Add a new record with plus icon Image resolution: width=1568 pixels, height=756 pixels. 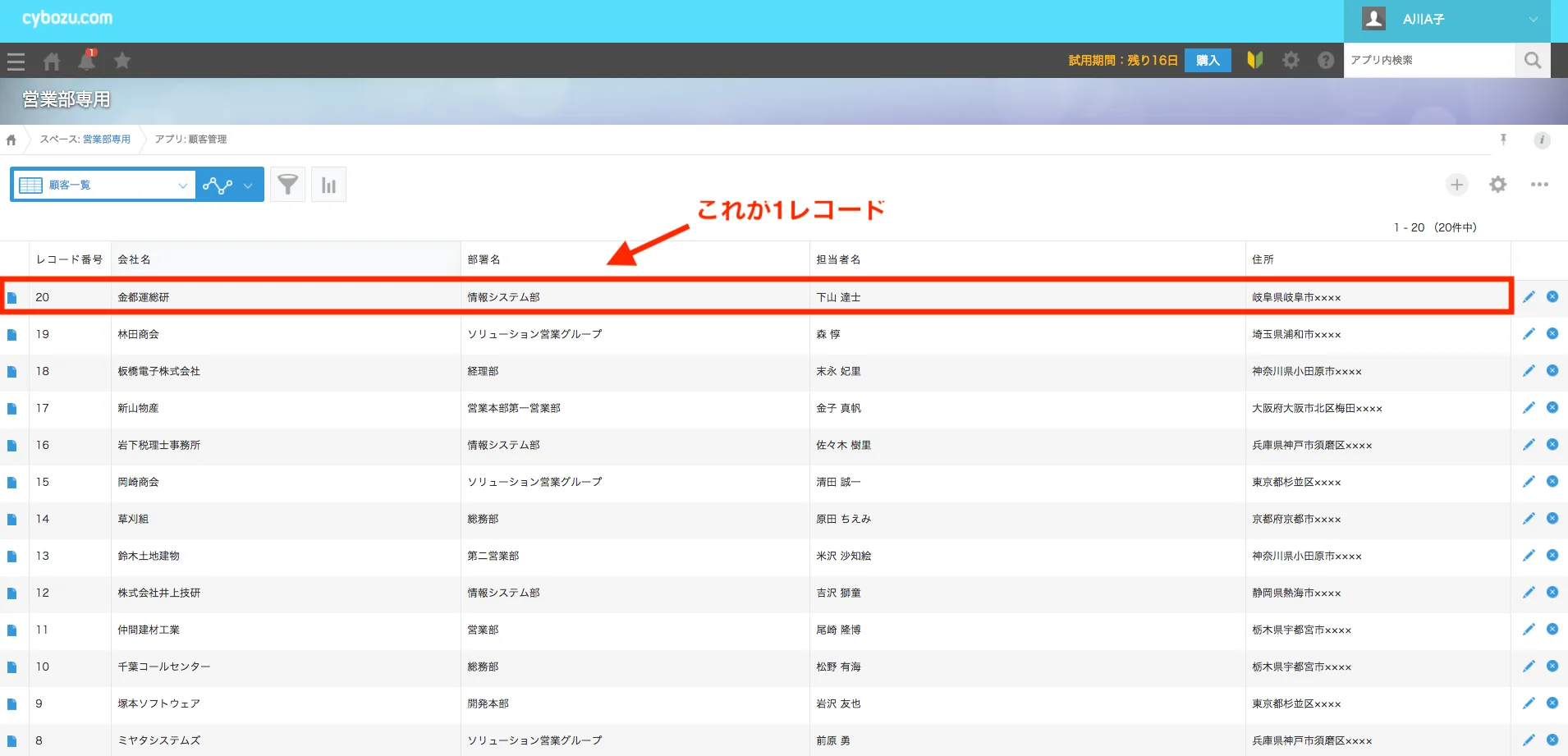pyautogui.click(x=1456, y=185)
